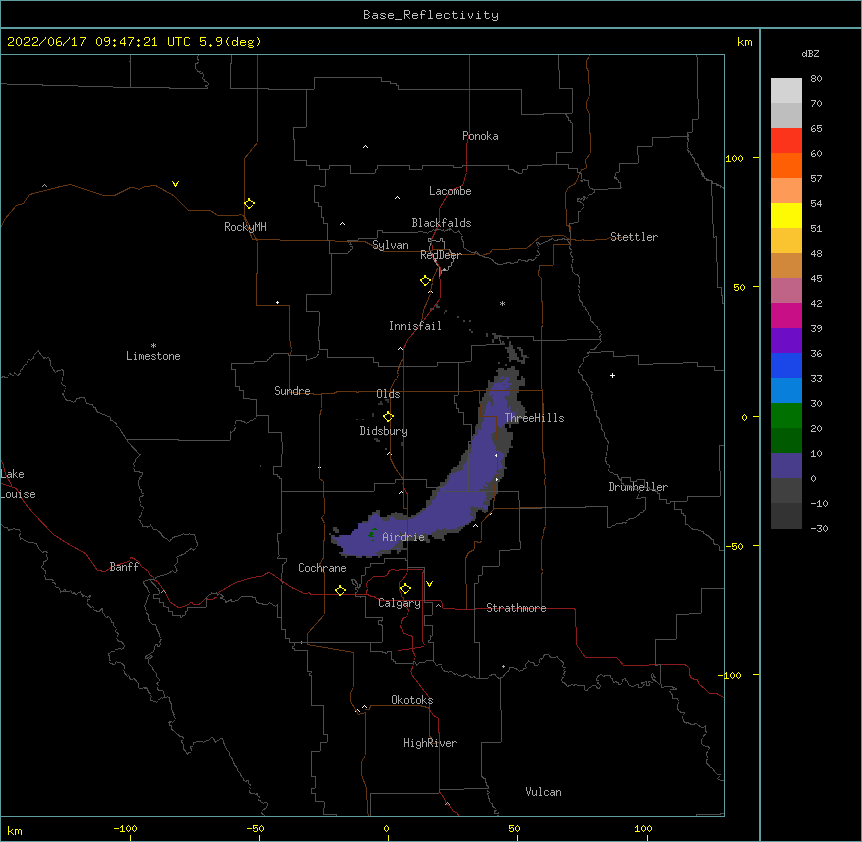Click the Innisfail city label
The image size is (862, 842).
(415, 326)
